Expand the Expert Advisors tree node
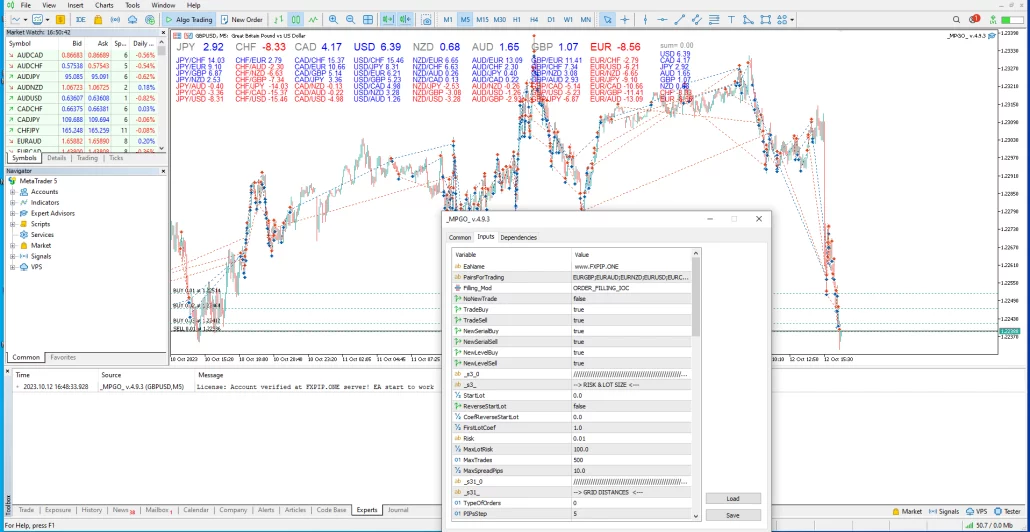The width and height of the screenshot is (1030, 532). [13, 213]
